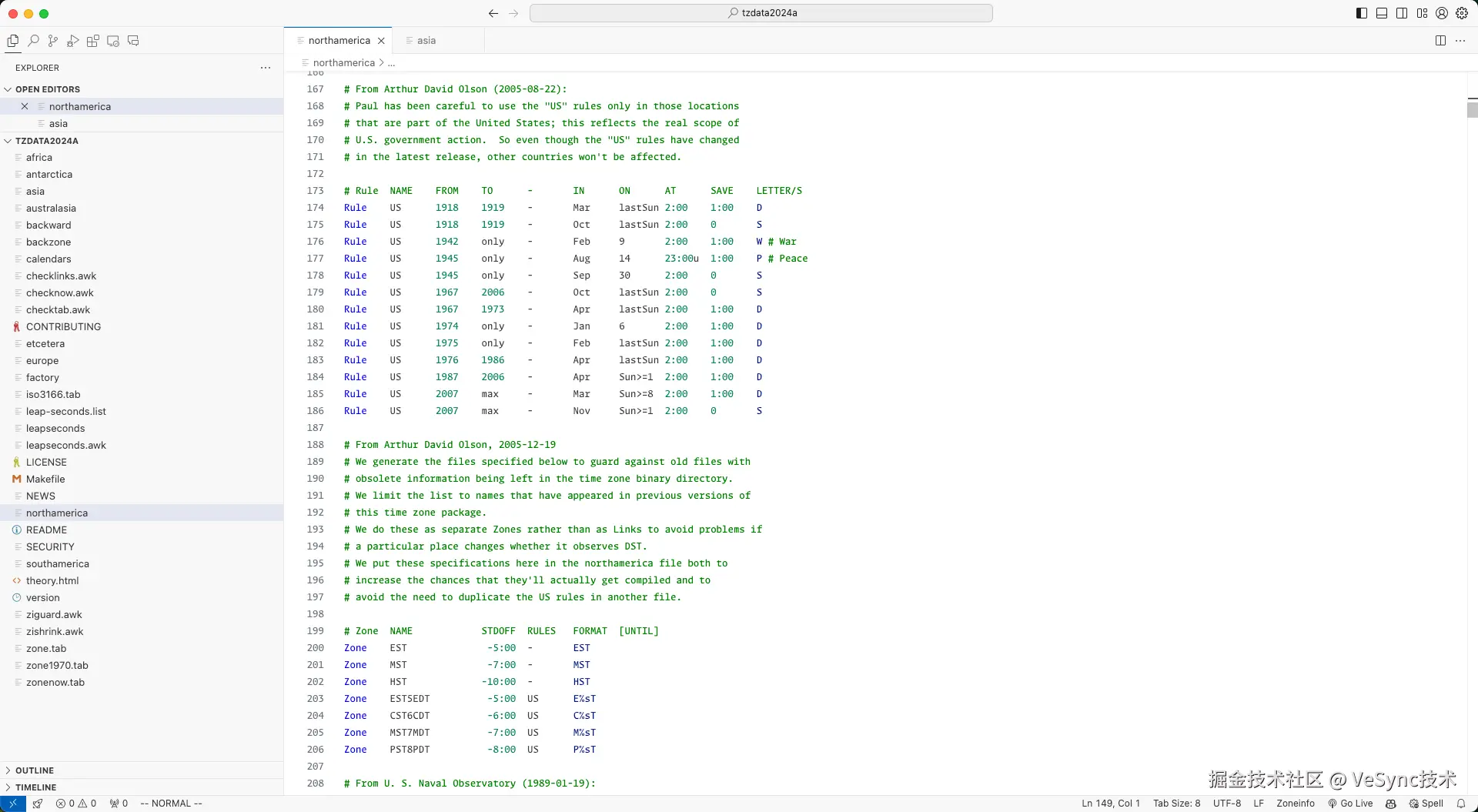This screenshot has width=1478, height=812.
Task: Start Go Live server from status bar
Action: (1349, 804)
